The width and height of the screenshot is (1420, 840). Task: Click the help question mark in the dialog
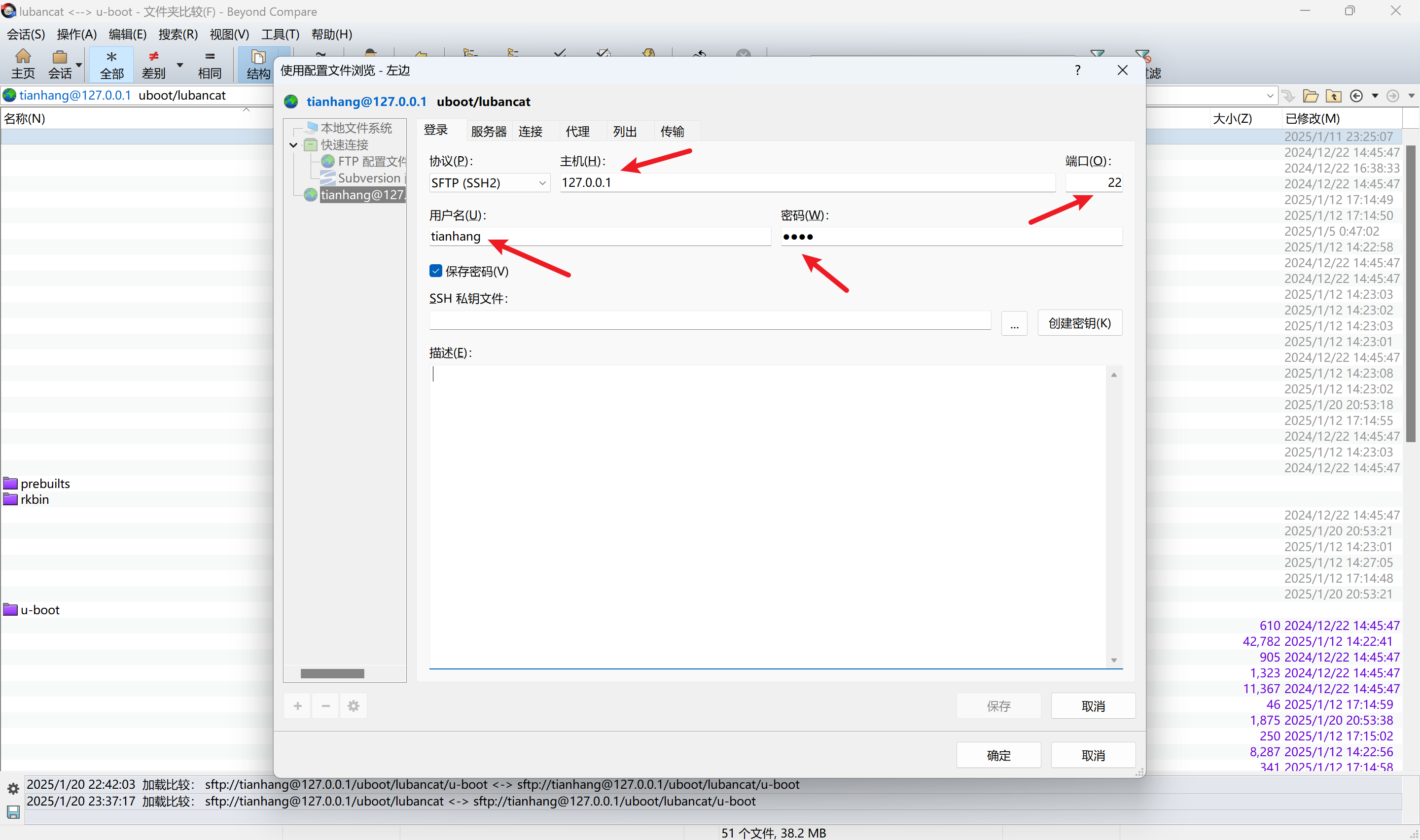pyautogui.click(x=1077, y=70)
